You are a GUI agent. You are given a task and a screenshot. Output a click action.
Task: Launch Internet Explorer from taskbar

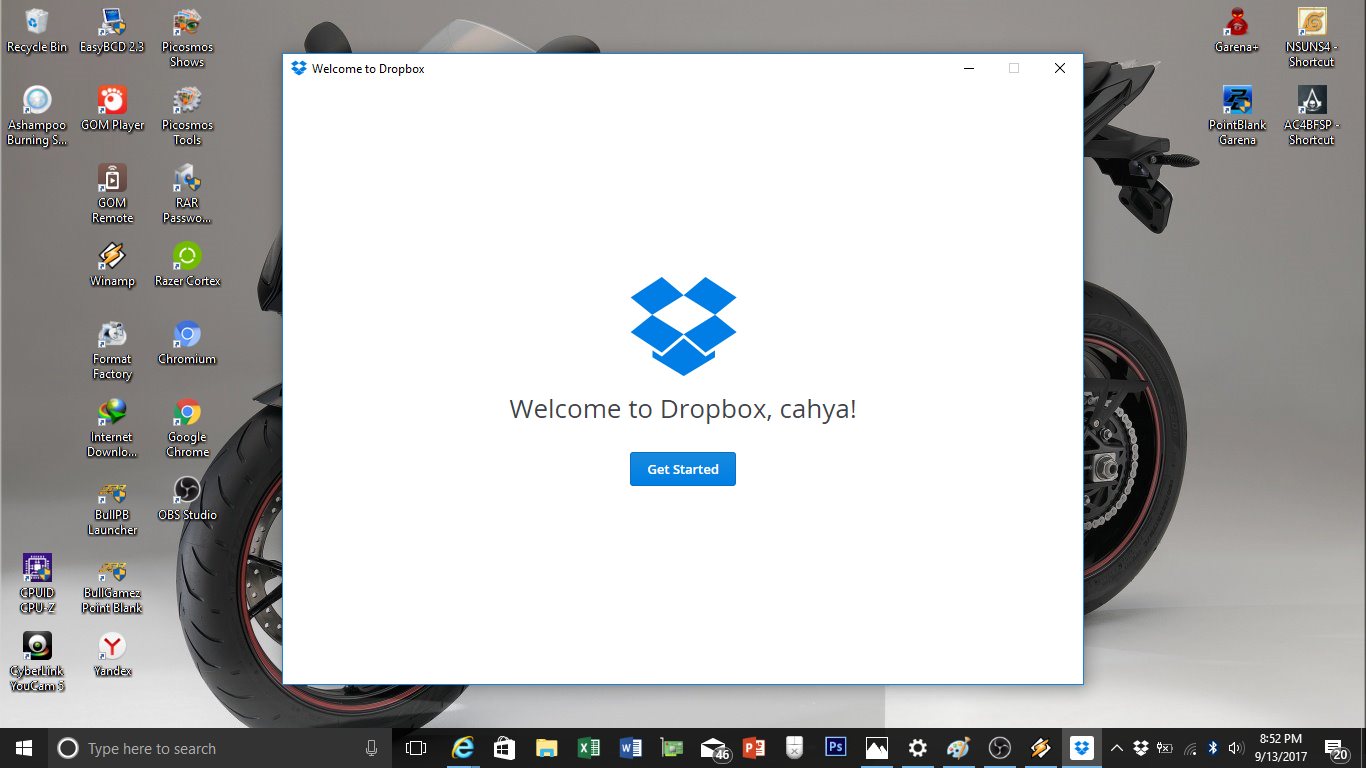click(x=461, y=748)
